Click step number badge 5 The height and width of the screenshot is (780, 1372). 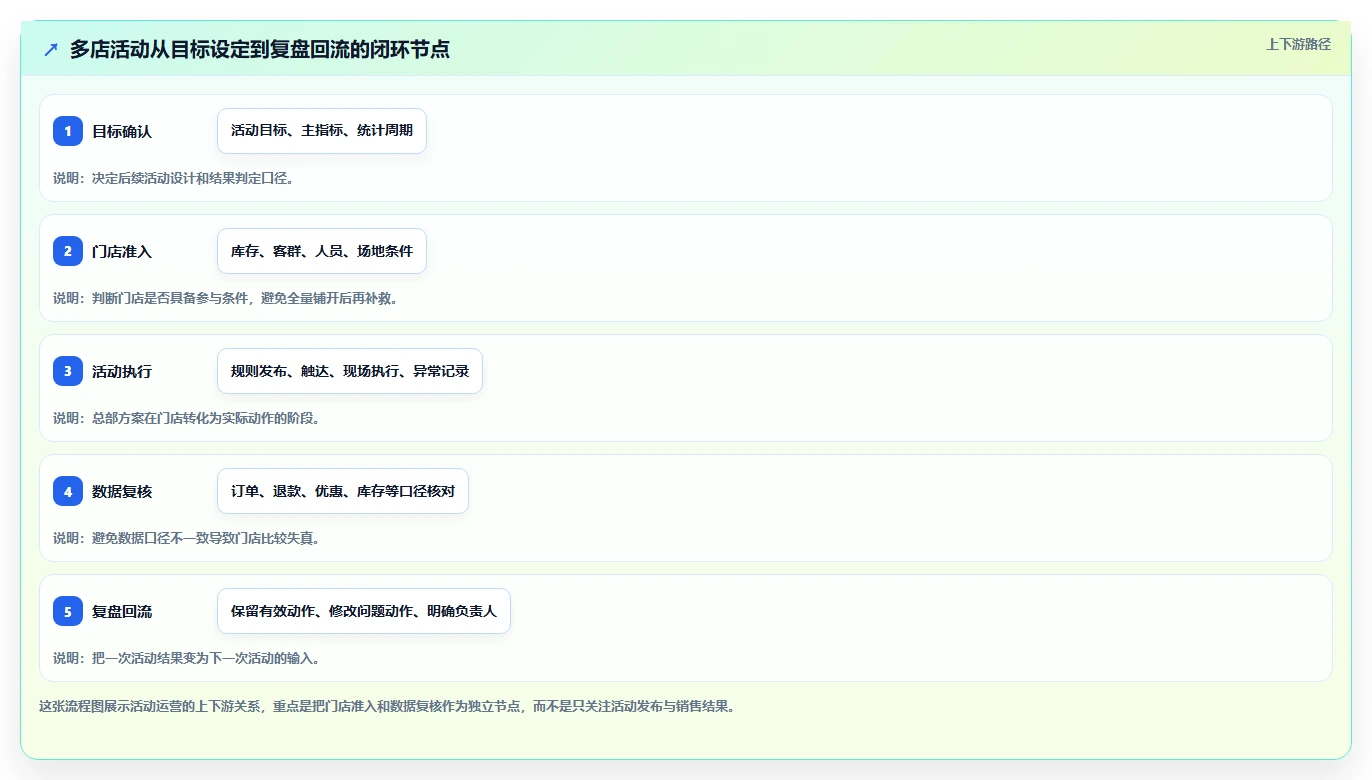(x=68, y=611)
